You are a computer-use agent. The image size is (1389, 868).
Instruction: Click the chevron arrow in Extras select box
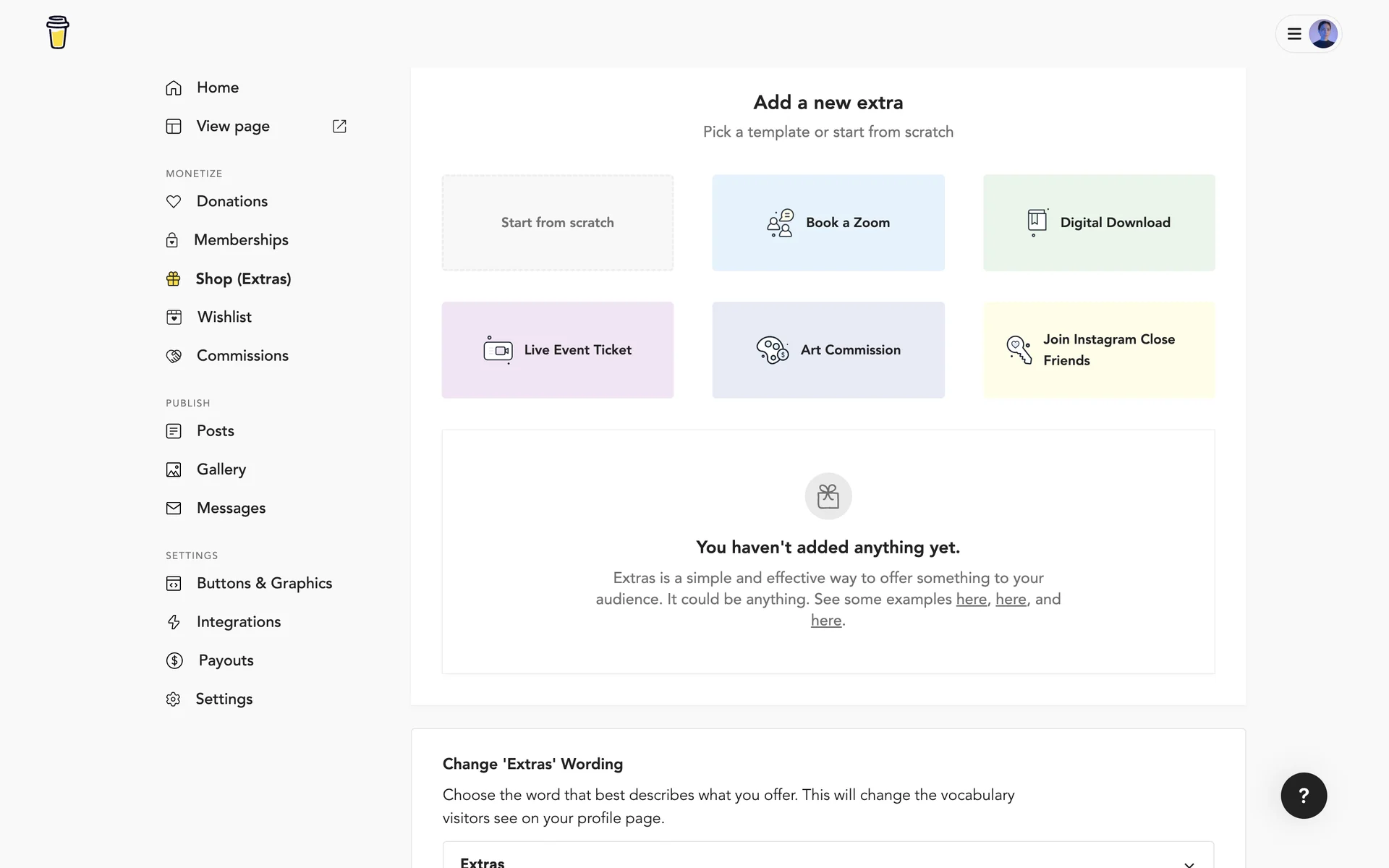point(1189,863)
